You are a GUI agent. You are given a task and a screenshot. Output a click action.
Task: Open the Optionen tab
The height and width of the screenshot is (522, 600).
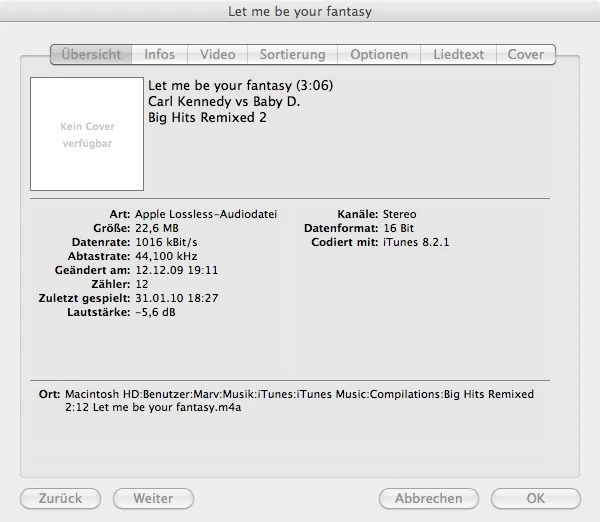pyautogui.click(x=379, y=54)
